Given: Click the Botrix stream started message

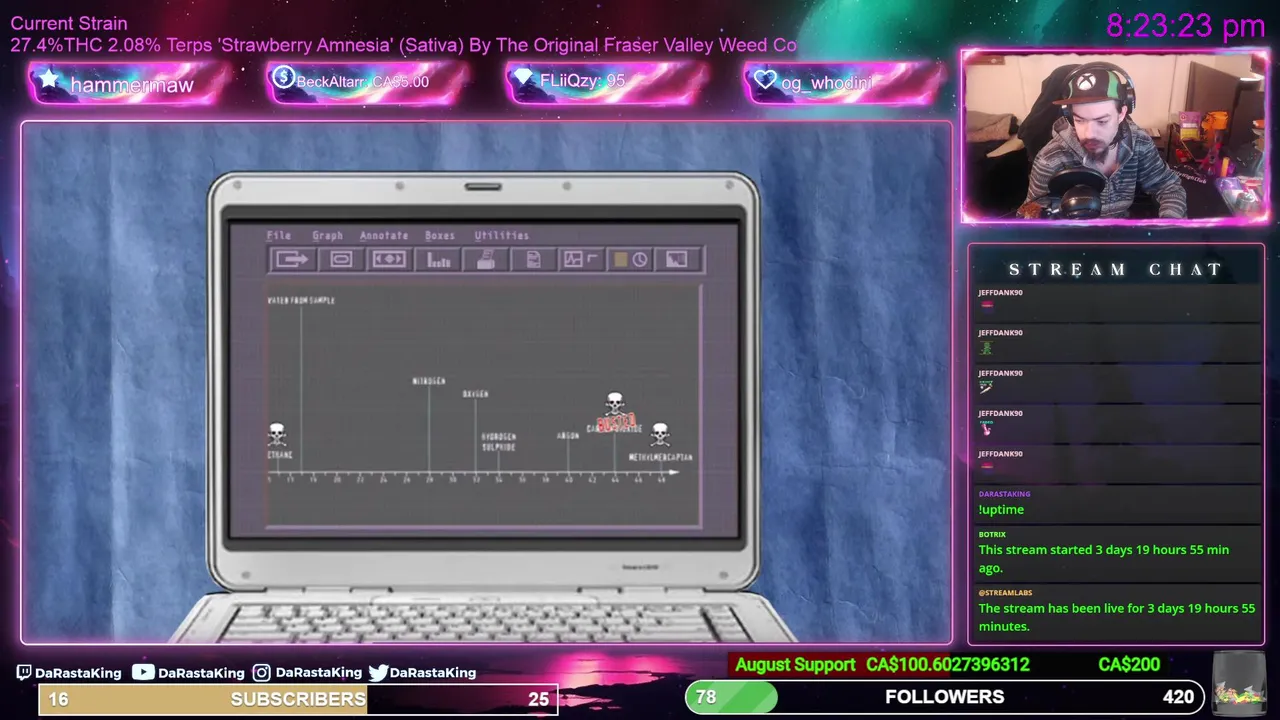Looking at the screenshot, I should (1104, 559).
